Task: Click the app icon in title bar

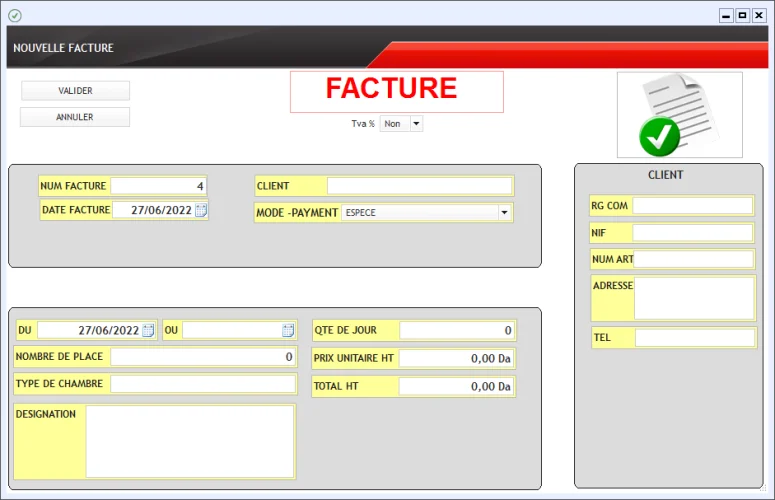Action: click(14, 15)
